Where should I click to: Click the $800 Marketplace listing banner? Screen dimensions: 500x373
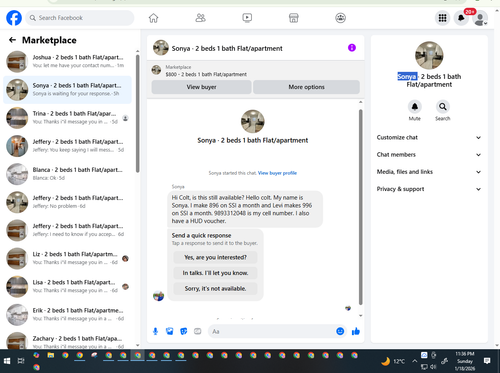click(256, 70)
